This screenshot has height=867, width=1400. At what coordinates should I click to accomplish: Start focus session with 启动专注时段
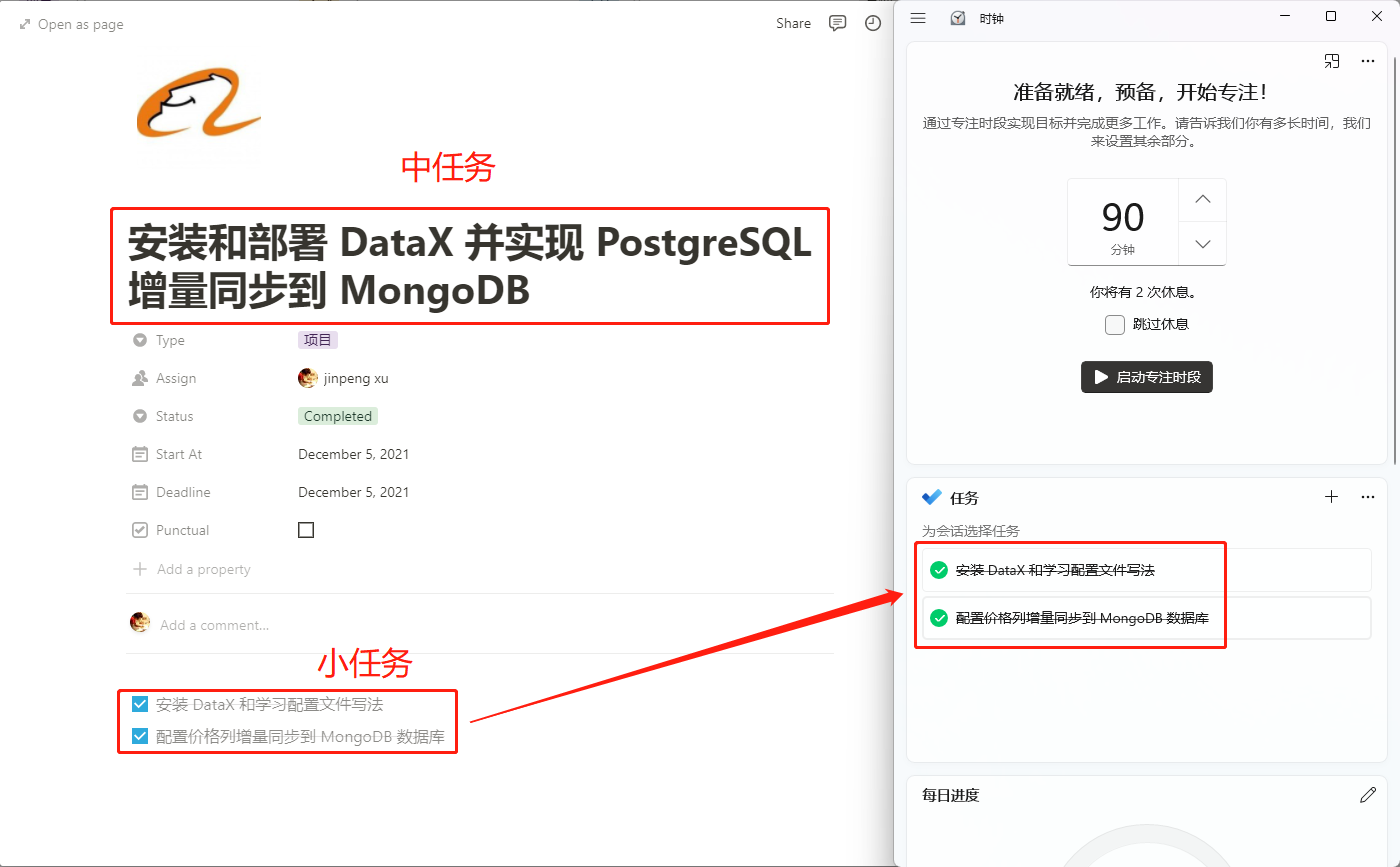click(1147, 377)
